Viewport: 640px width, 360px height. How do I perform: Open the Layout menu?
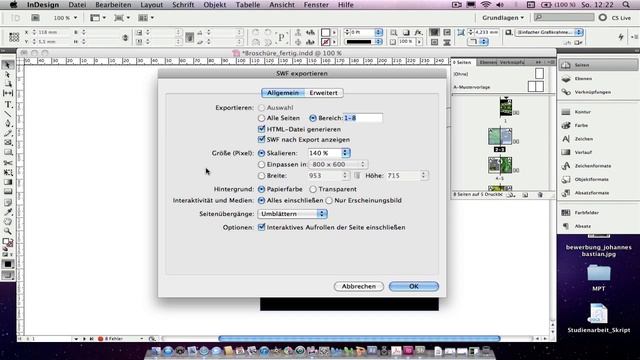tap(151, 5)
